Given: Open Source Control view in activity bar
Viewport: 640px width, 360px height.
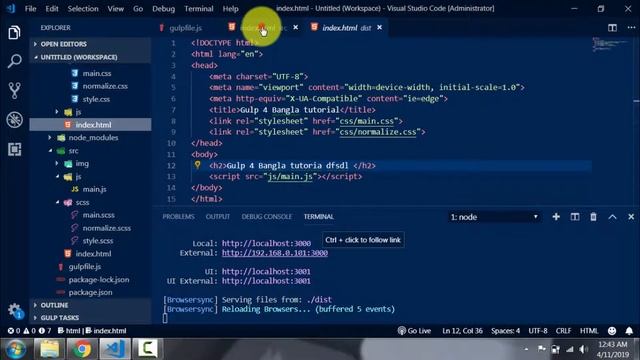Looking at the screenshot, I should pyautogui.click(x=14, y=90).
